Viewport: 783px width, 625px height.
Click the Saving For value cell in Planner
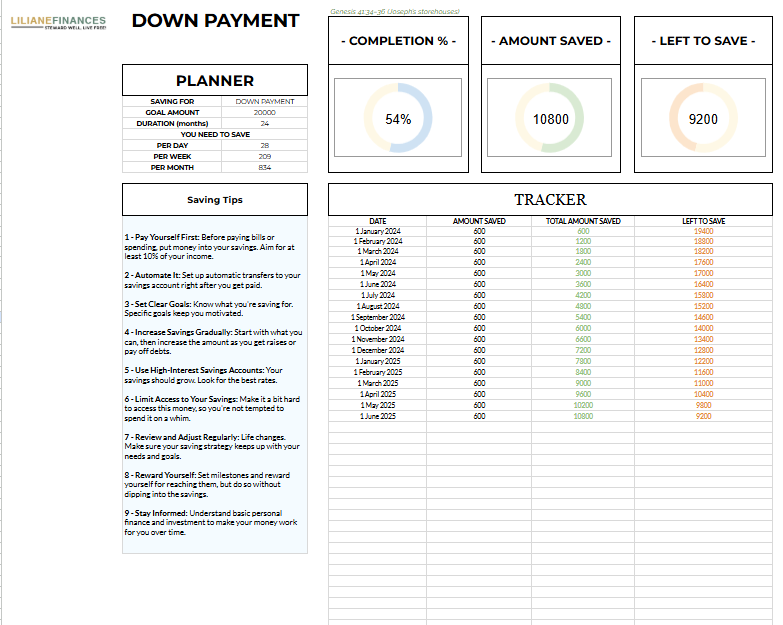(265, 102)
